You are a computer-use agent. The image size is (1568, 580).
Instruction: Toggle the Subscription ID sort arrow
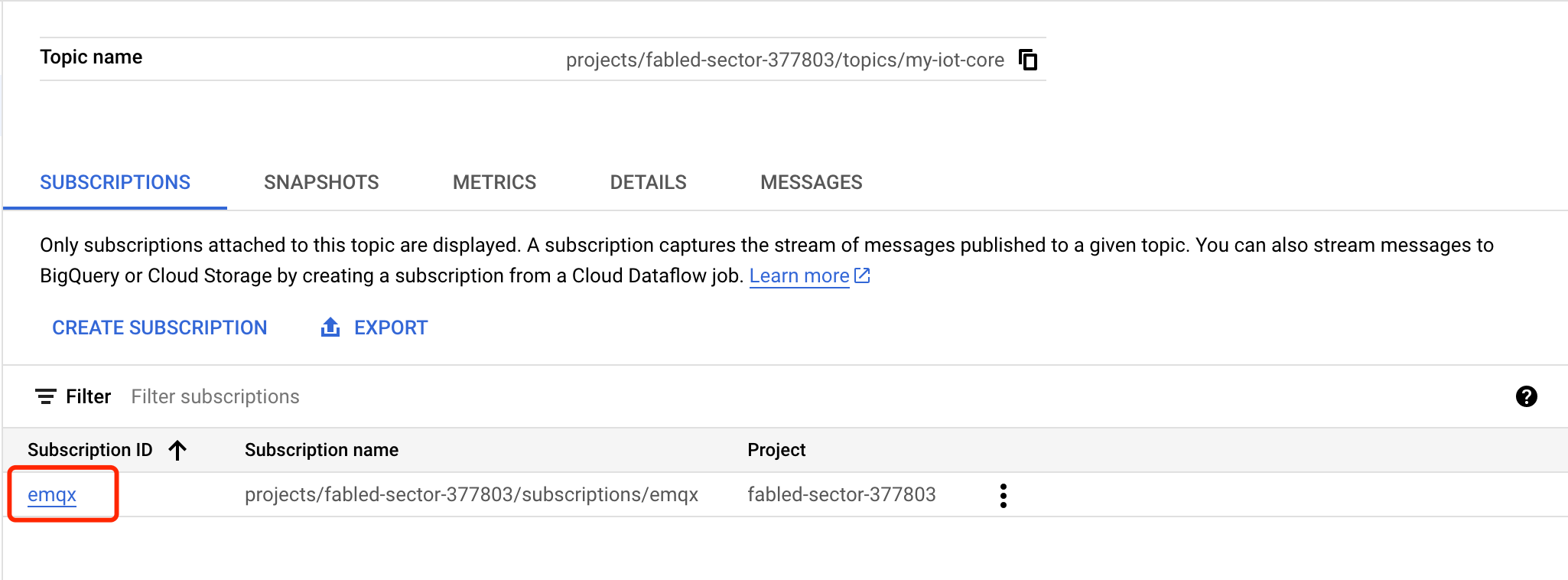(177, 450)
